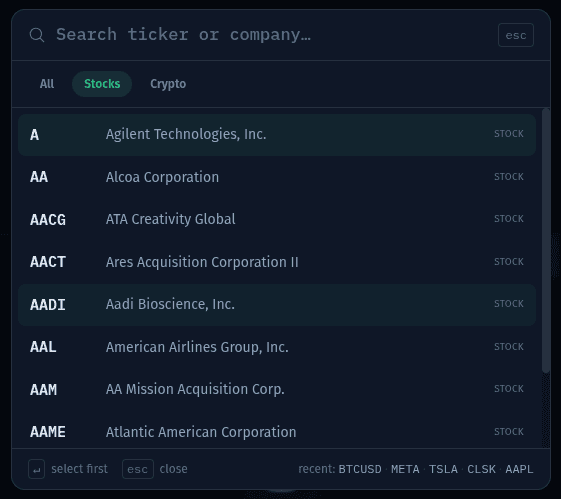
Task: Click the "close" footer label
Action: click(174, 469)
